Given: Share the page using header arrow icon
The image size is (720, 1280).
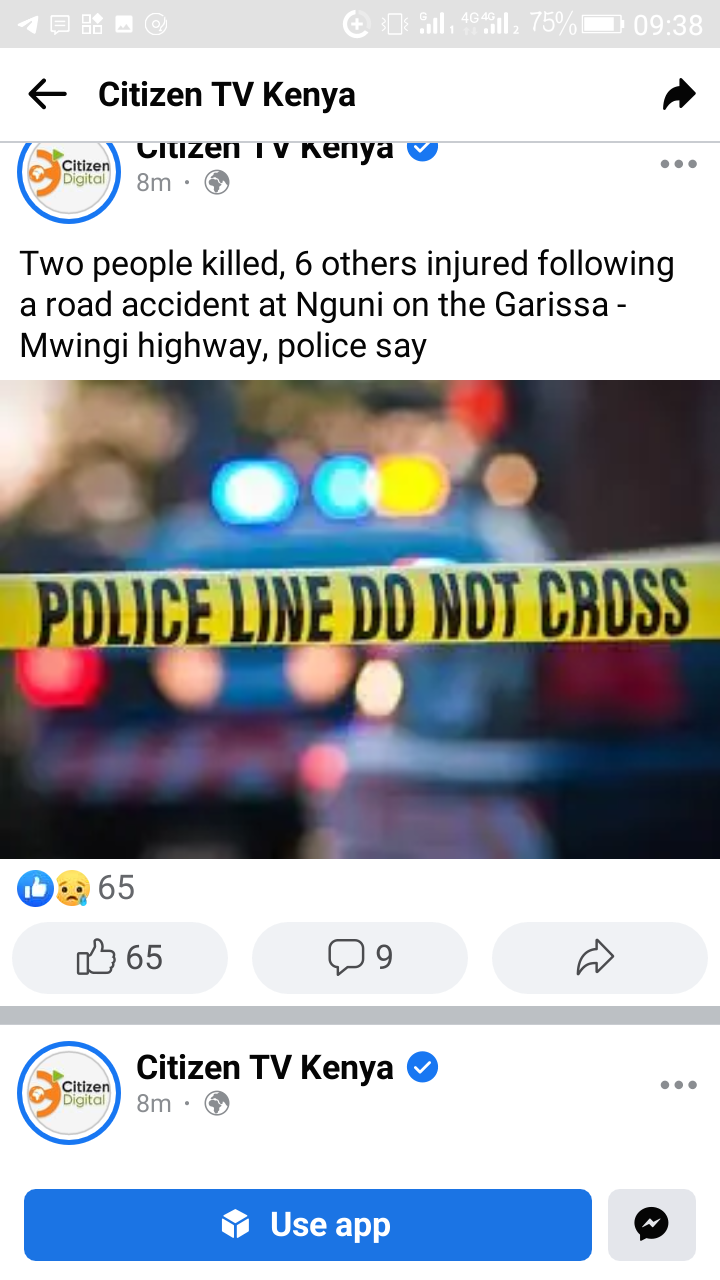Looking at the screenshot, I should 679,95.
